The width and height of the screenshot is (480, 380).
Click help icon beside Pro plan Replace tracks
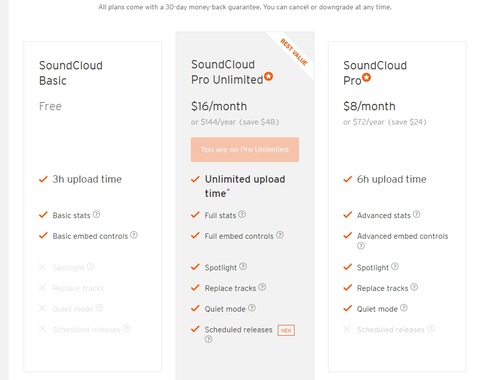(414, 287)
